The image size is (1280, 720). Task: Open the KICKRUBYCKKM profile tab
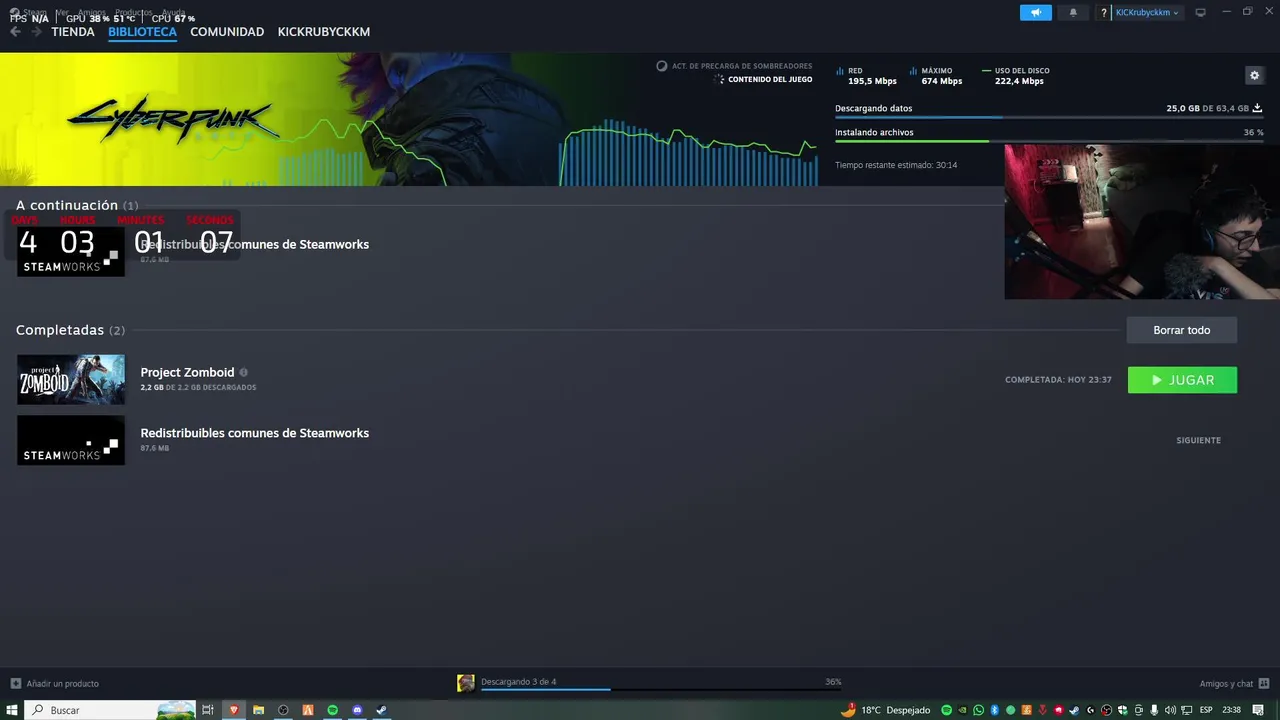tap(324, 32)
